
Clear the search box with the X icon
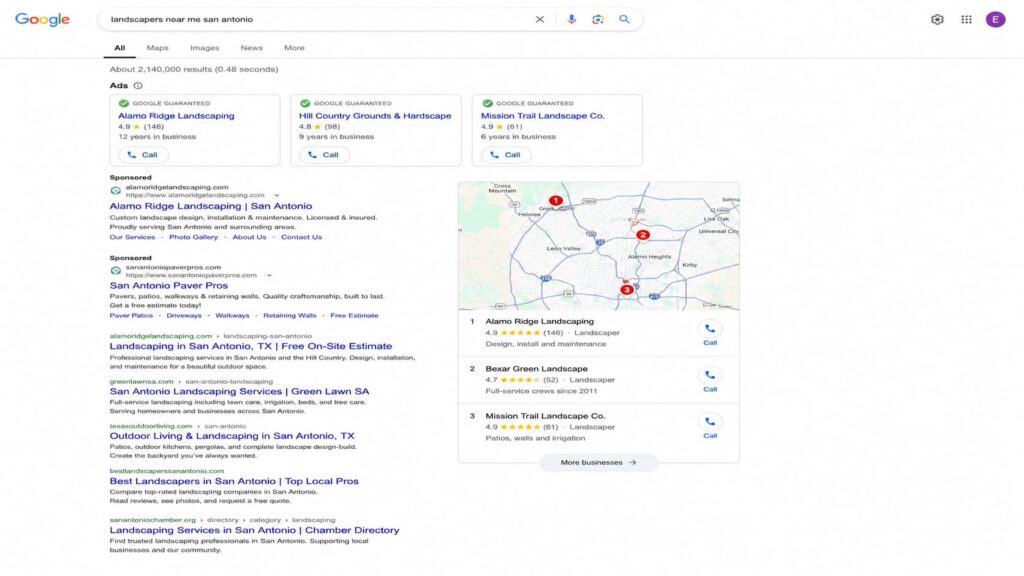(539, 20)
